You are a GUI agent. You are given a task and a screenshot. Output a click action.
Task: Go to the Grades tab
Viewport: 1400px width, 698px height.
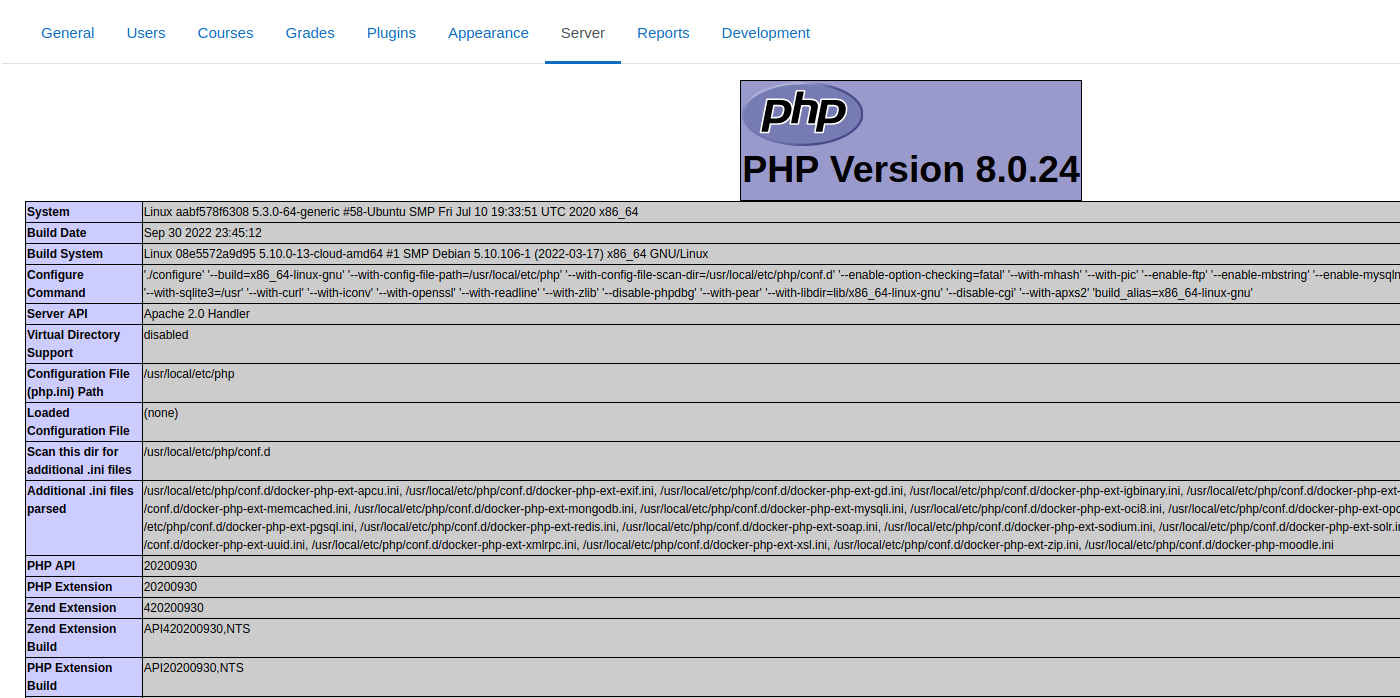coord(310,33)
